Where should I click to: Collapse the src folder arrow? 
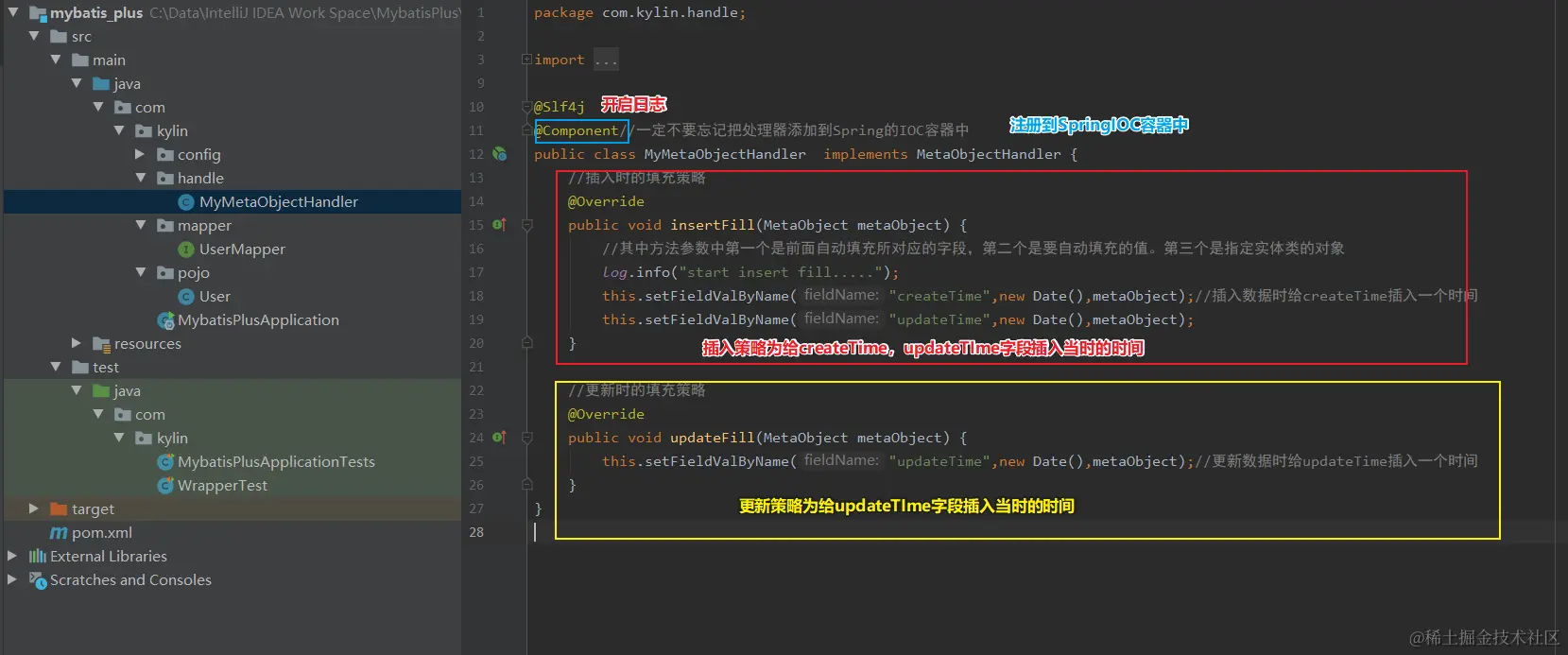pos(34,36)
